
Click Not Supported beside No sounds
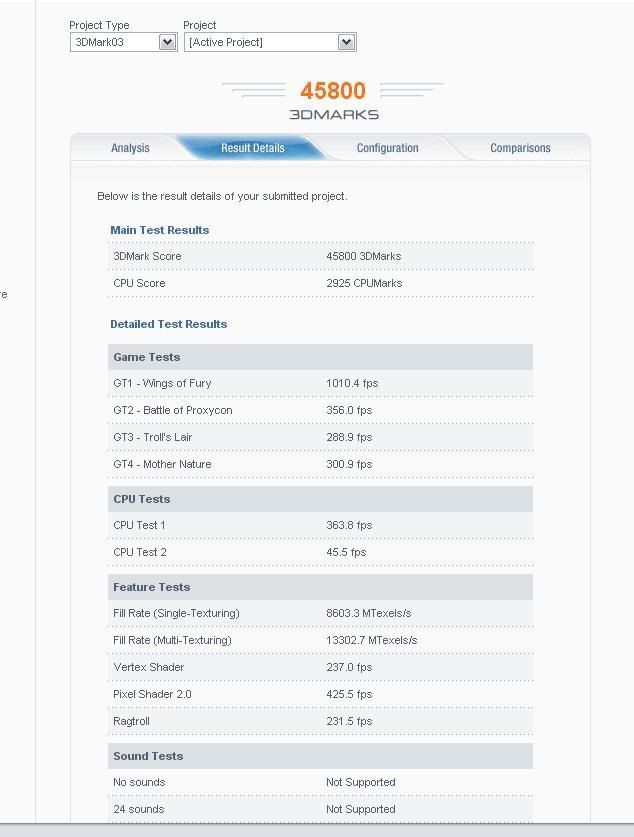point(361,783)
